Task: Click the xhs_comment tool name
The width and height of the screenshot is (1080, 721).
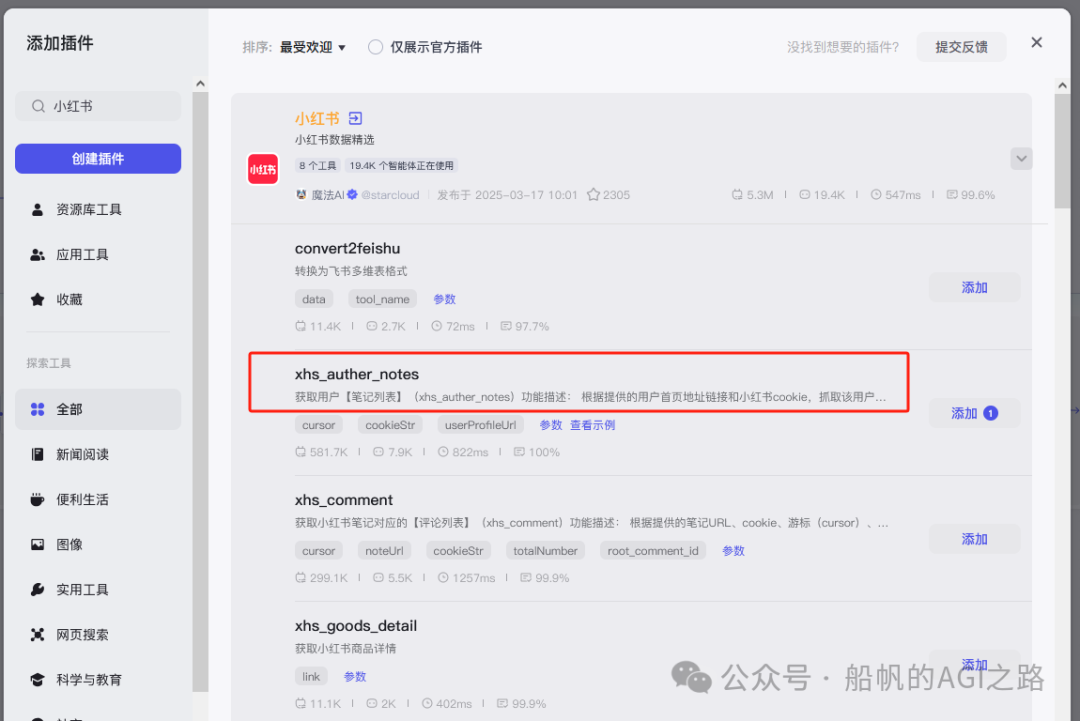Action: click(344, 500)
